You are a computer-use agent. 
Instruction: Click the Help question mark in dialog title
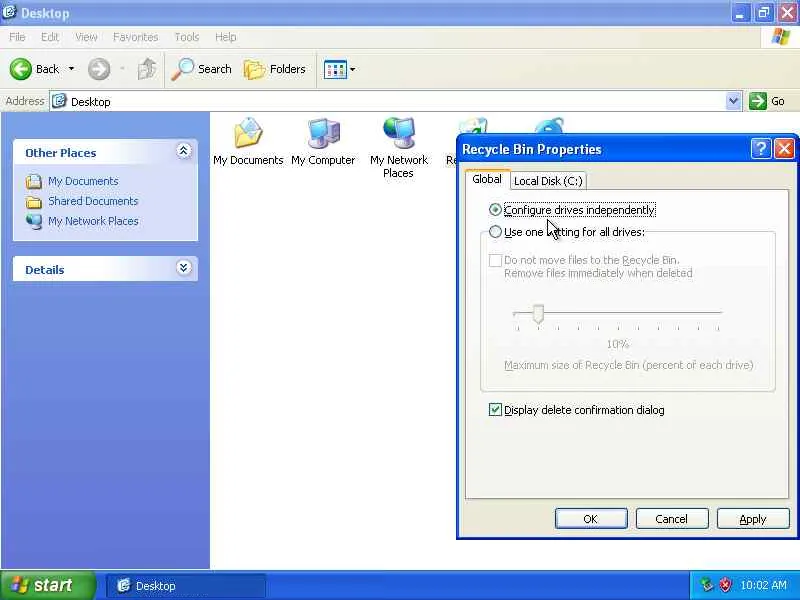(760, 149)
